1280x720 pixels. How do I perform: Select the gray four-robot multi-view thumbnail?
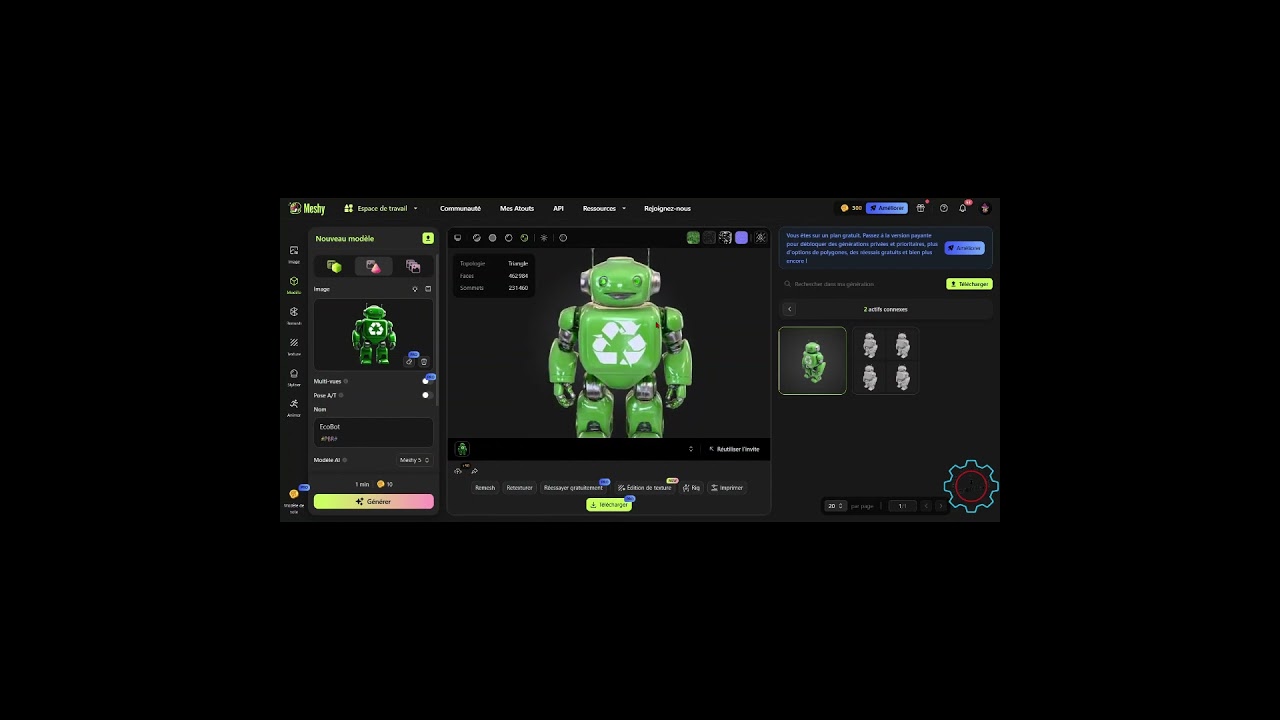(x=886, y=361)
